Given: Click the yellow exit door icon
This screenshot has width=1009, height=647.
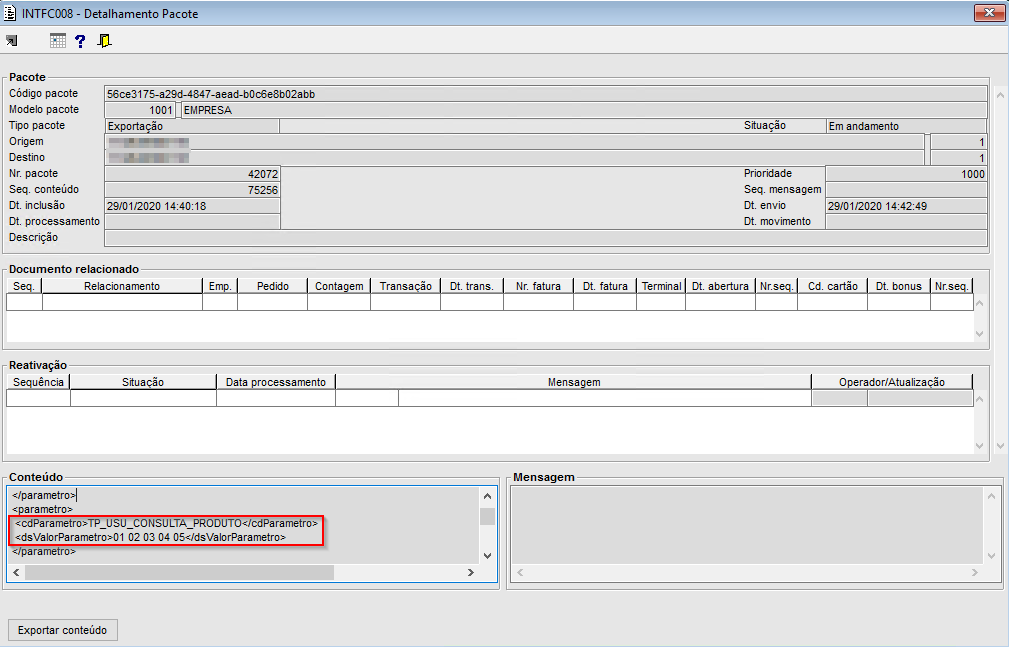Looking at the screenshot, I should click(104, 41).
